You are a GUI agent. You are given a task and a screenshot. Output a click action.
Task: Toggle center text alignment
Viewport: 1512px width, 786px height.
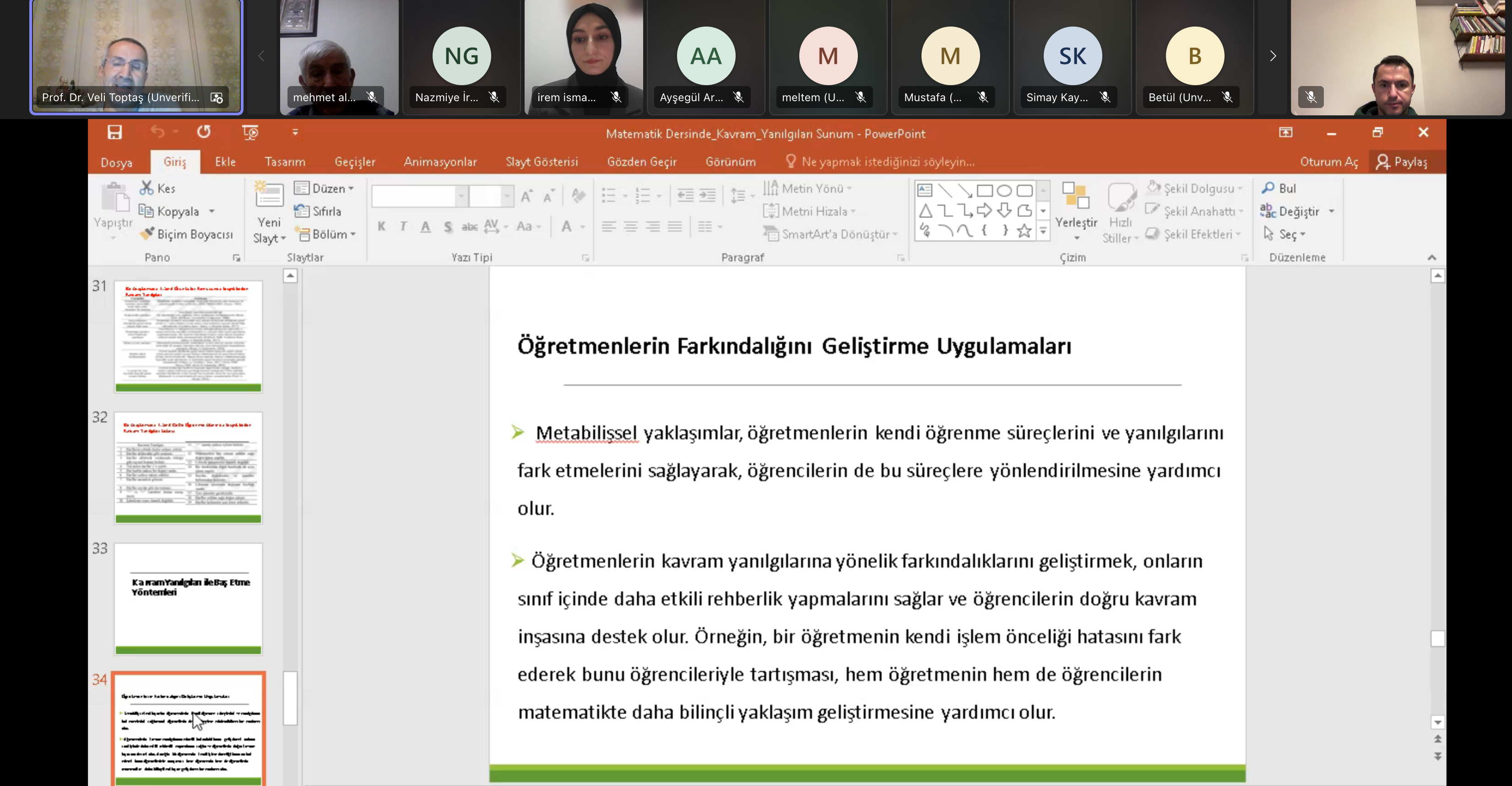point(630,227)
